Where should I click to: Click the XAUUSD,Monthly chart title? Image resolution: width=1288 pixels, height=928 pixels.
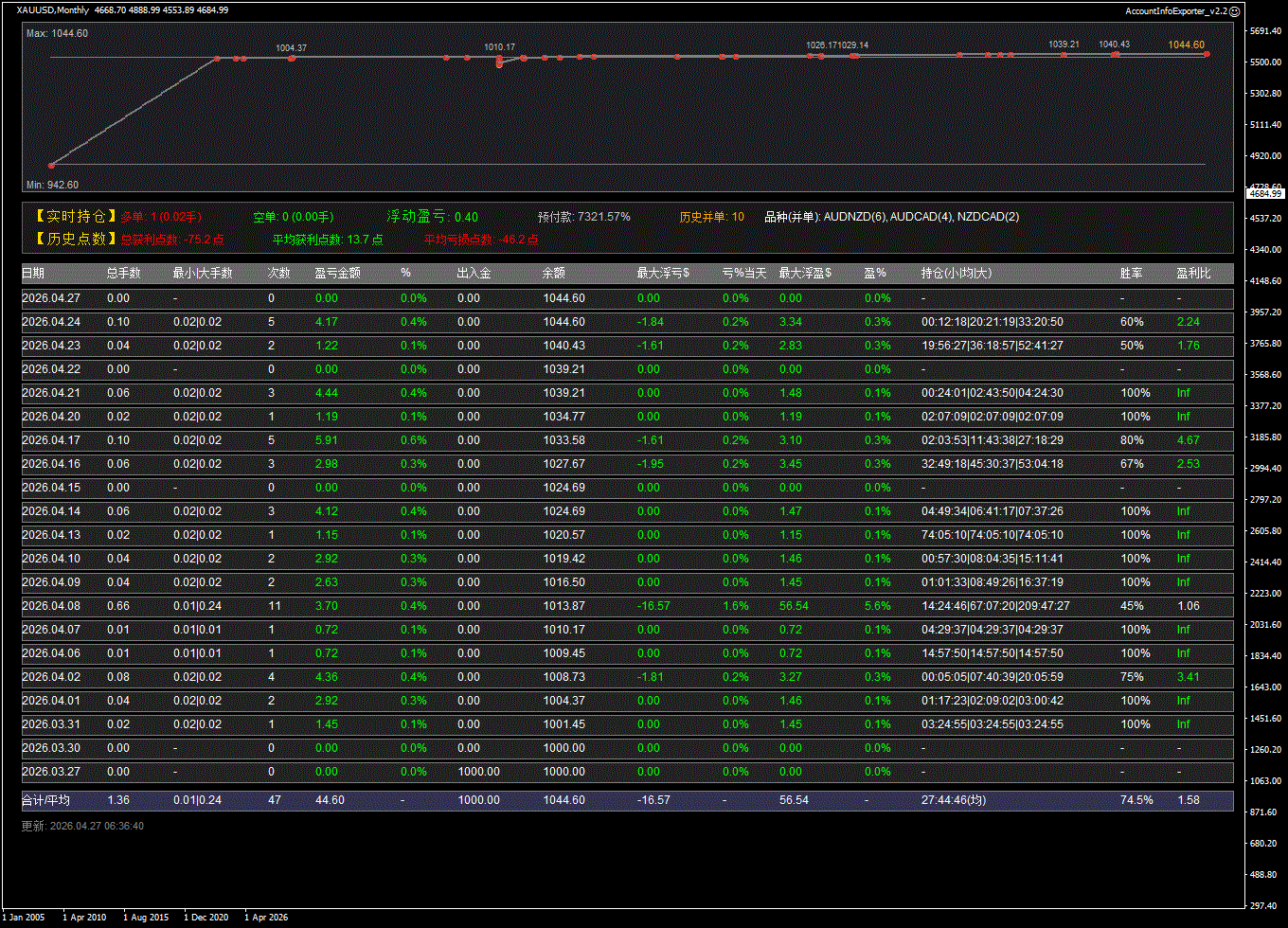pos(53,9)
